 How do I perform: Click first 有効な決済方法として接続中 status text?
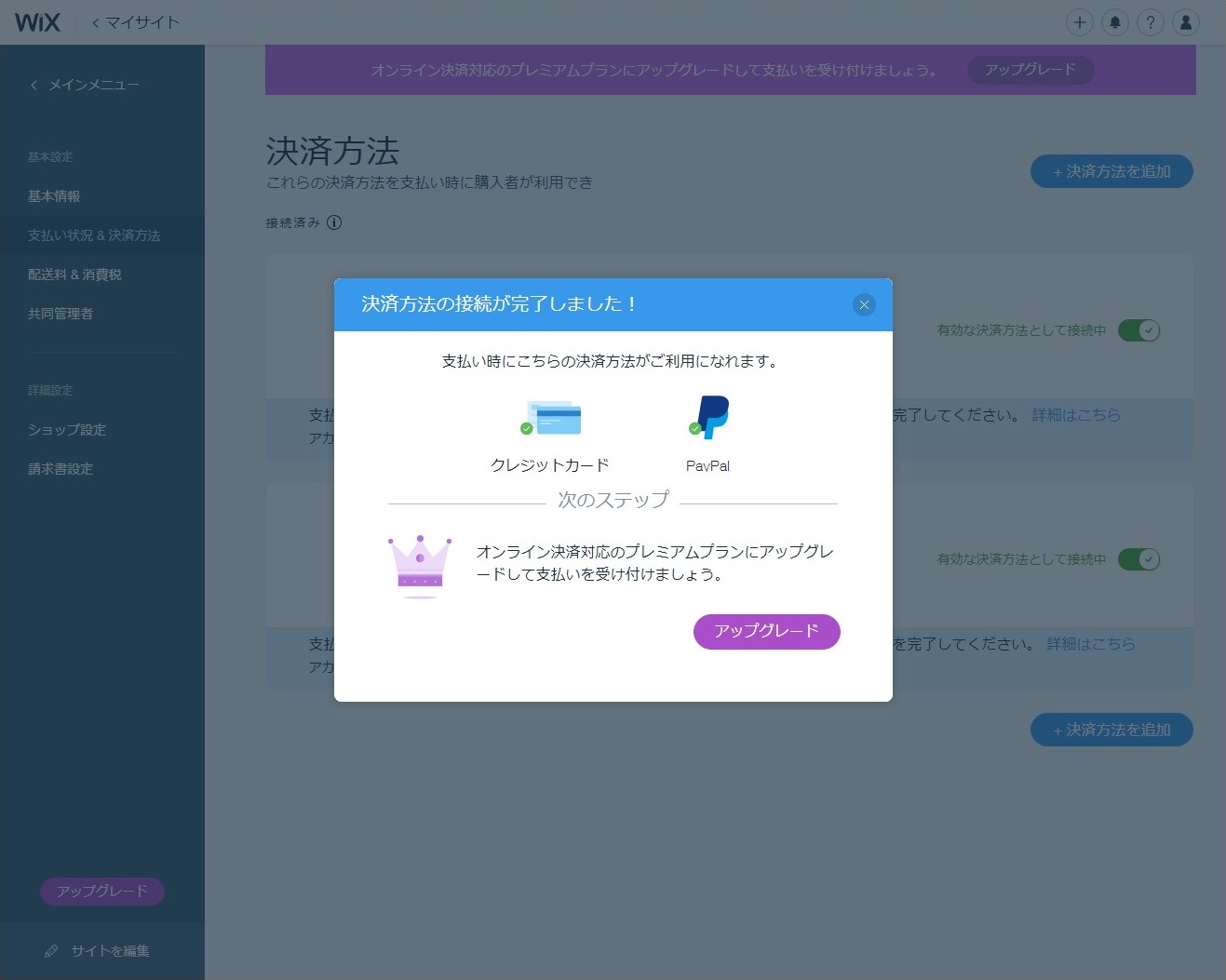click(x=1021, y=330)
